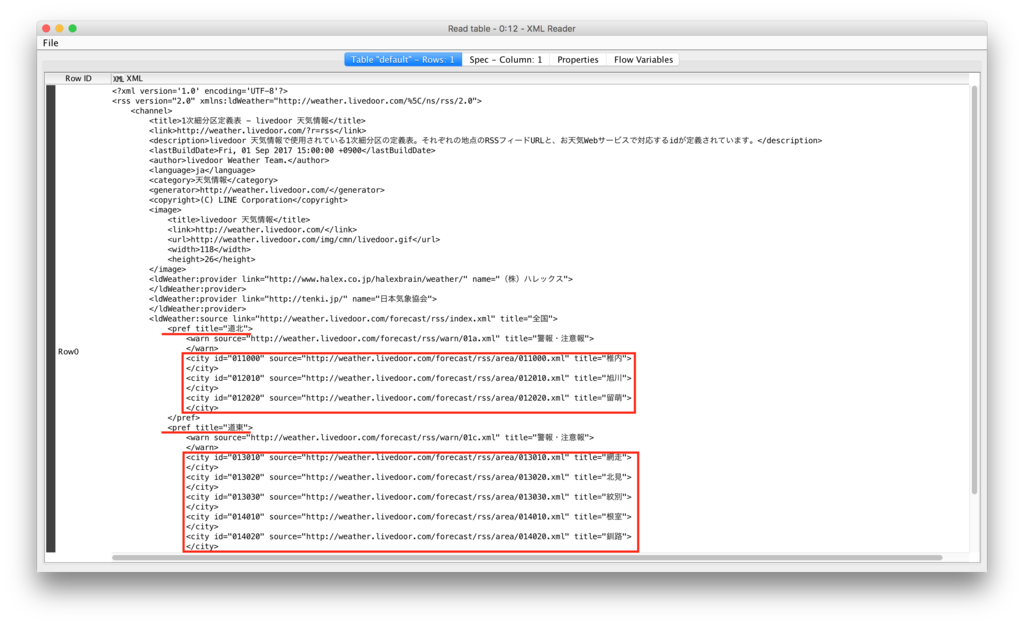
Task: Open the File menu
Action: 50,43
